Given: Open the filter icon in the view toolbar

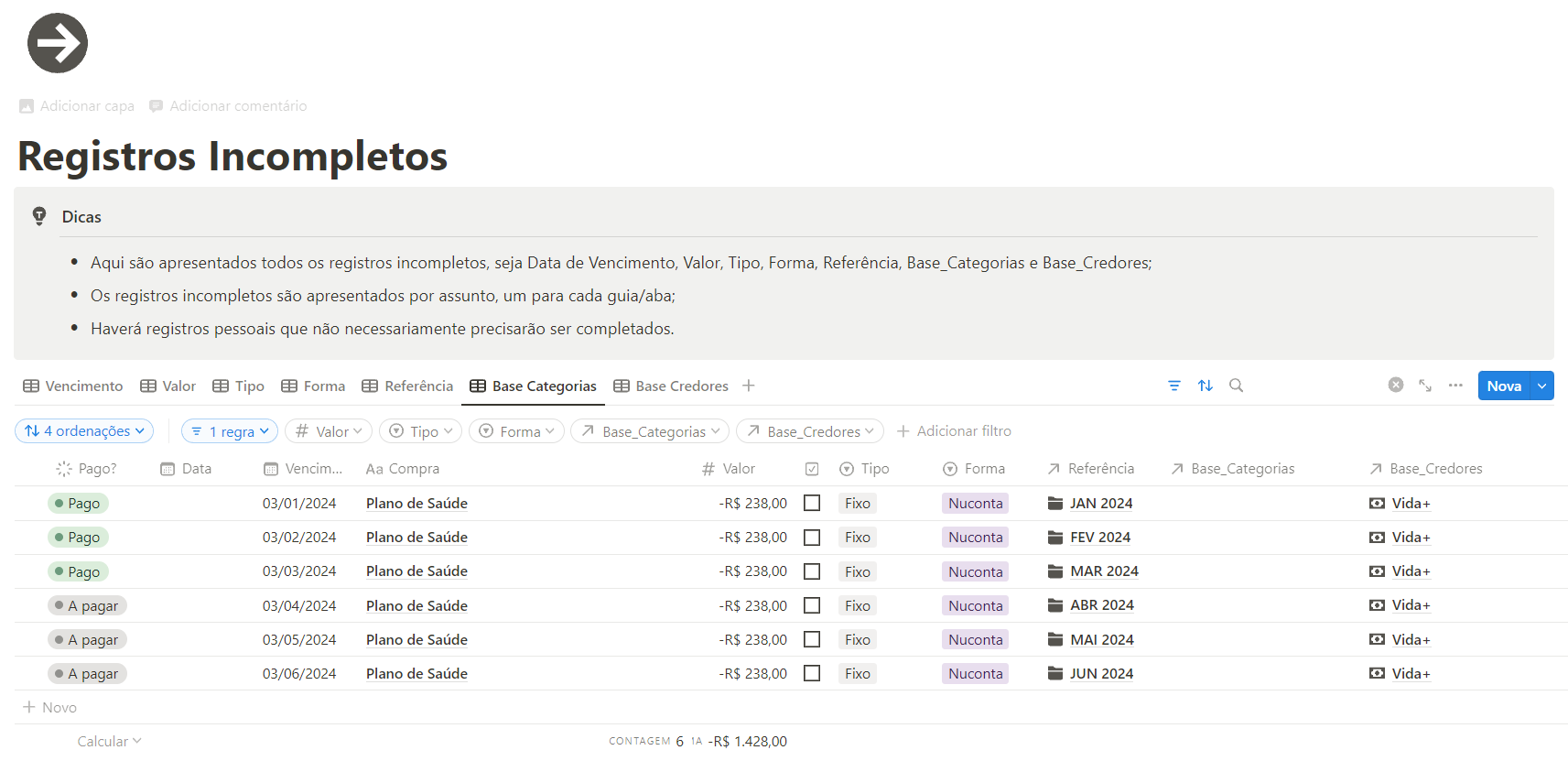Looking at the screenshot, I should tap(1173, 386).
